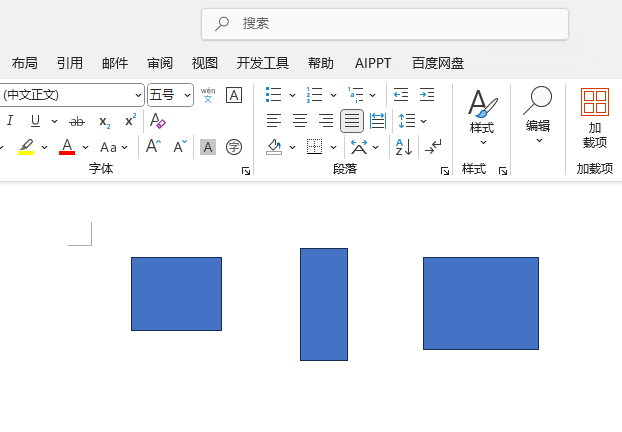
Task: Expand the bullet list dropdown arrow
Action: click(292, 95)
